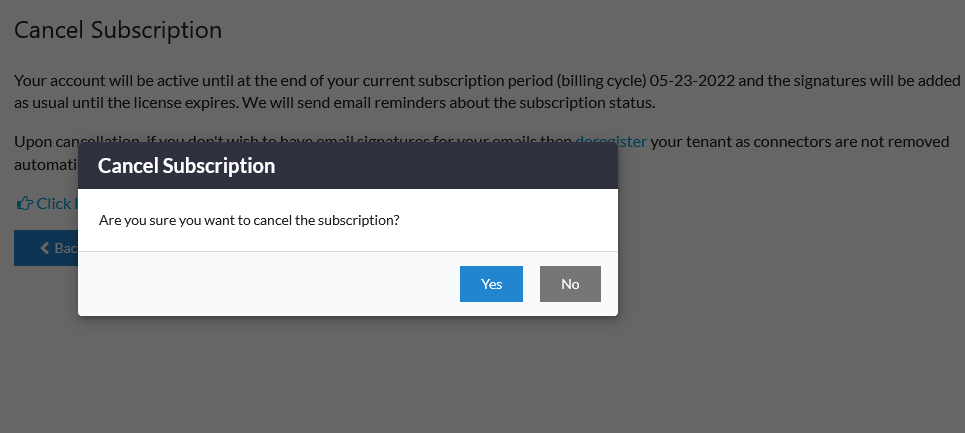Click the Cancel Subscription page heading
This screenshot has width=965, height=433.
[x=118, y=30]
